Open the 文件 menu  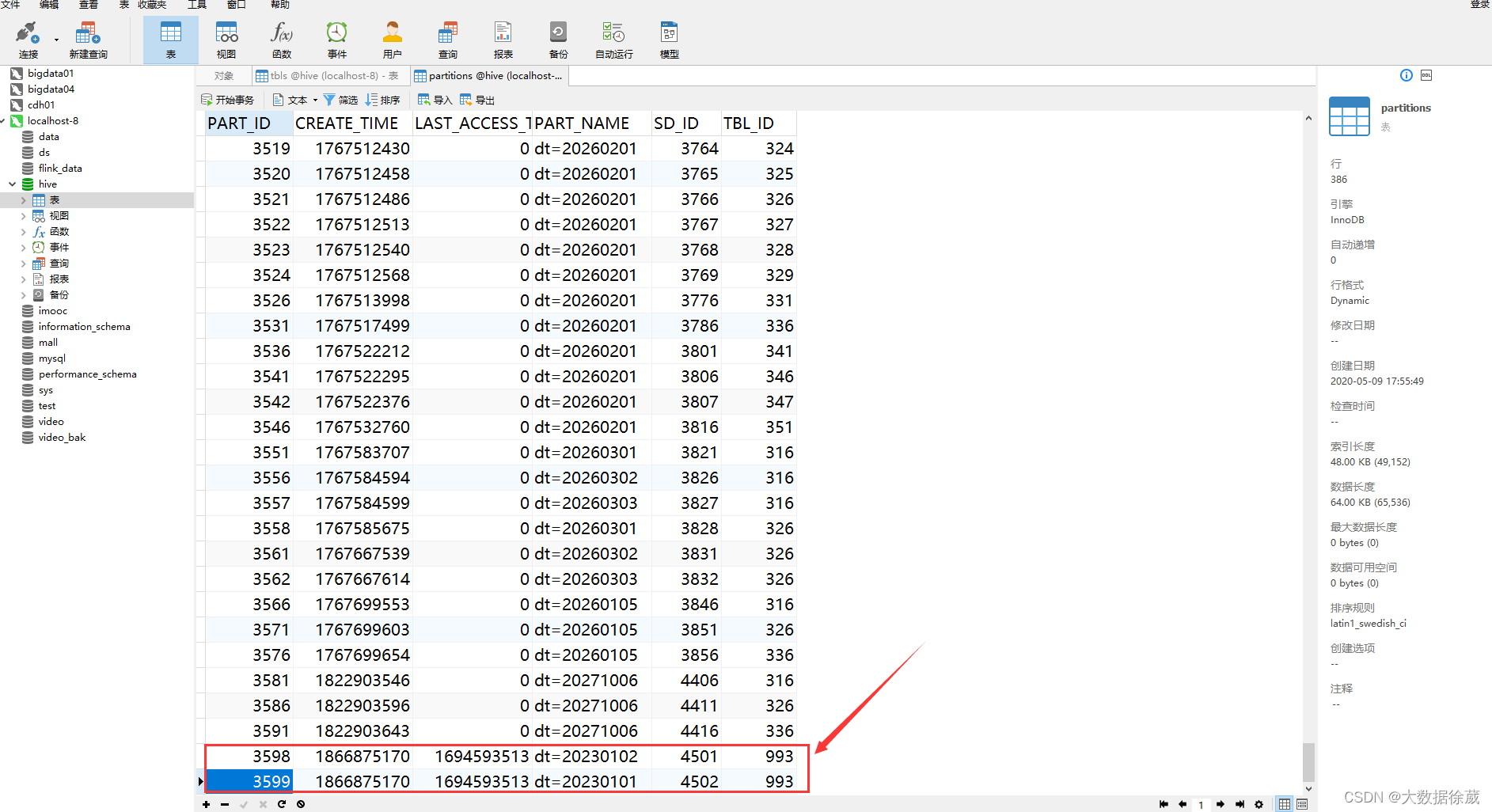9,4
